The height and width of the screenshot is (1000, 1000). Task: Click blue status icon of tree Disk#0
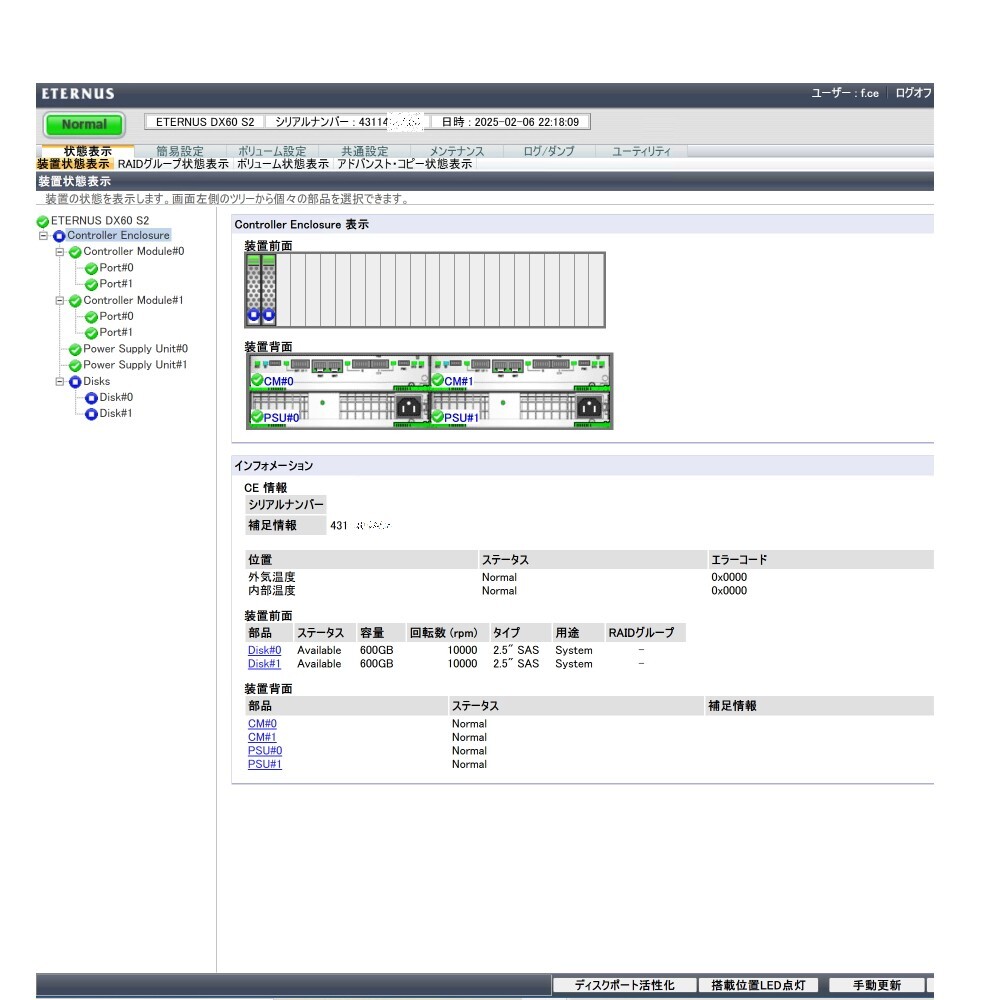pyautogui.click(x=91, y=398)
